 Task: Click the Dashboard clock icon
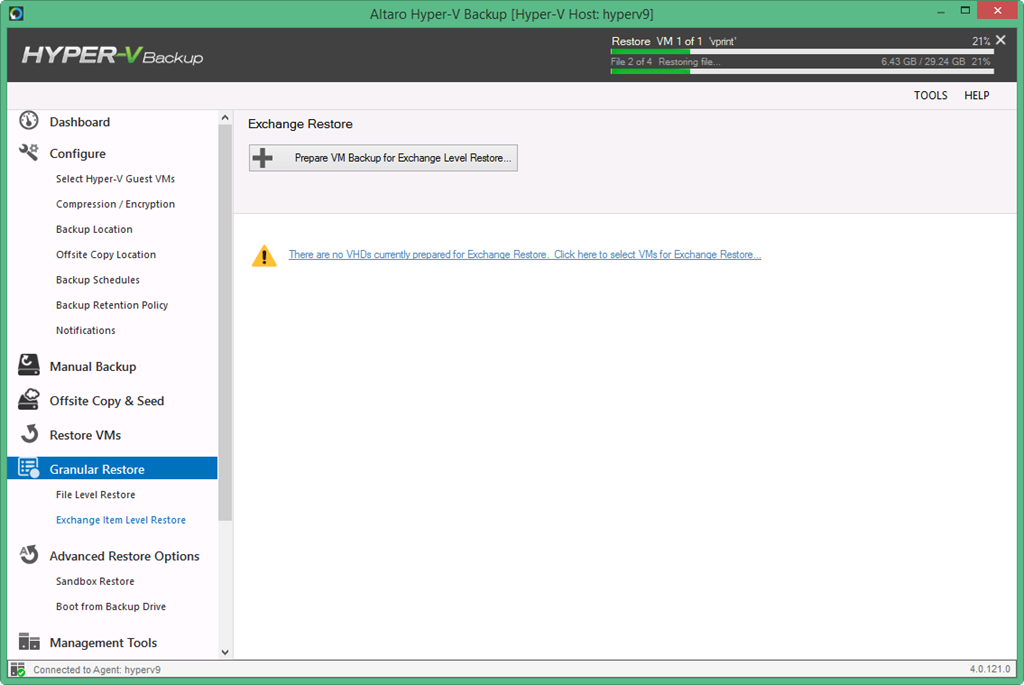[29, 121]
